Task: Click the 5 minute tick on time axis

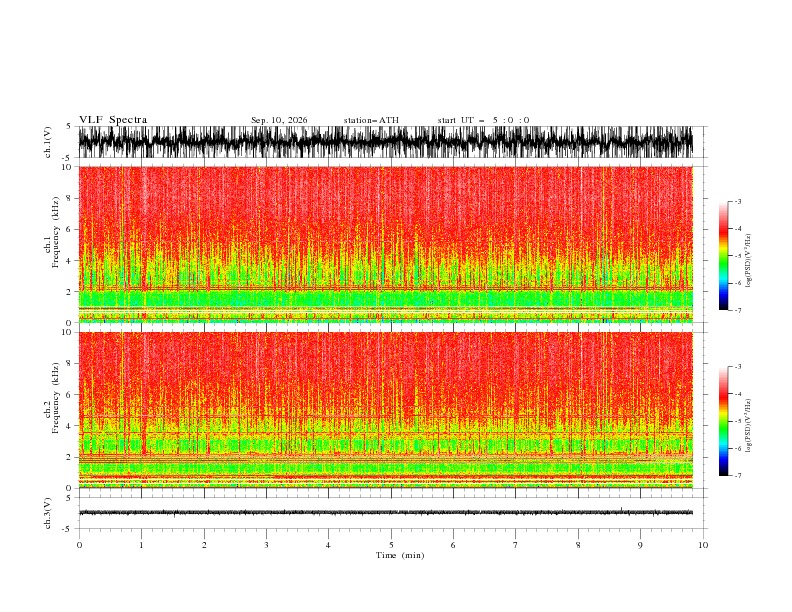Action: click(391, 545)
